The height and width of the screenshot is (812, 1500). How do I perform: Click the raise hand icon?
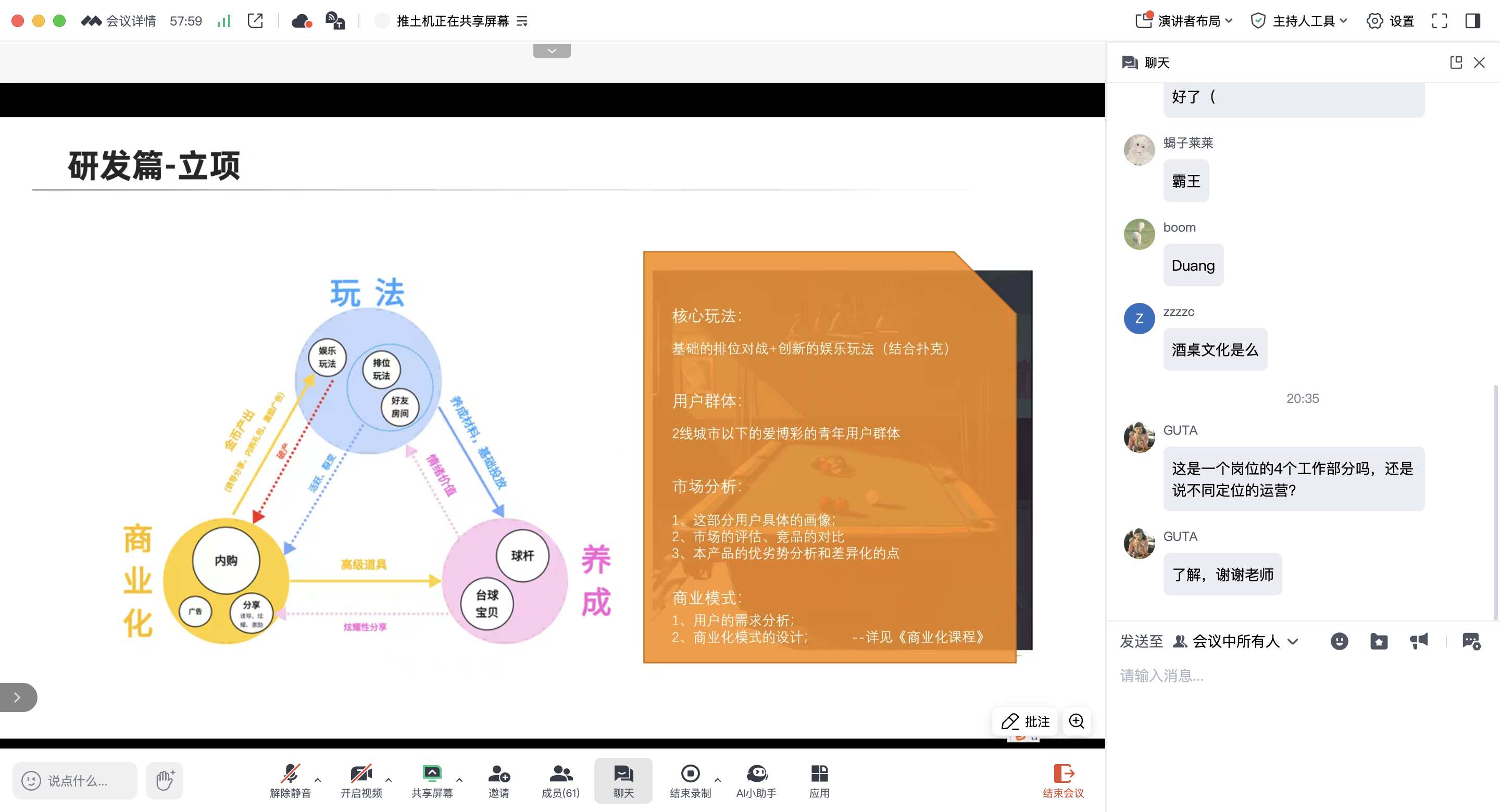165,780
